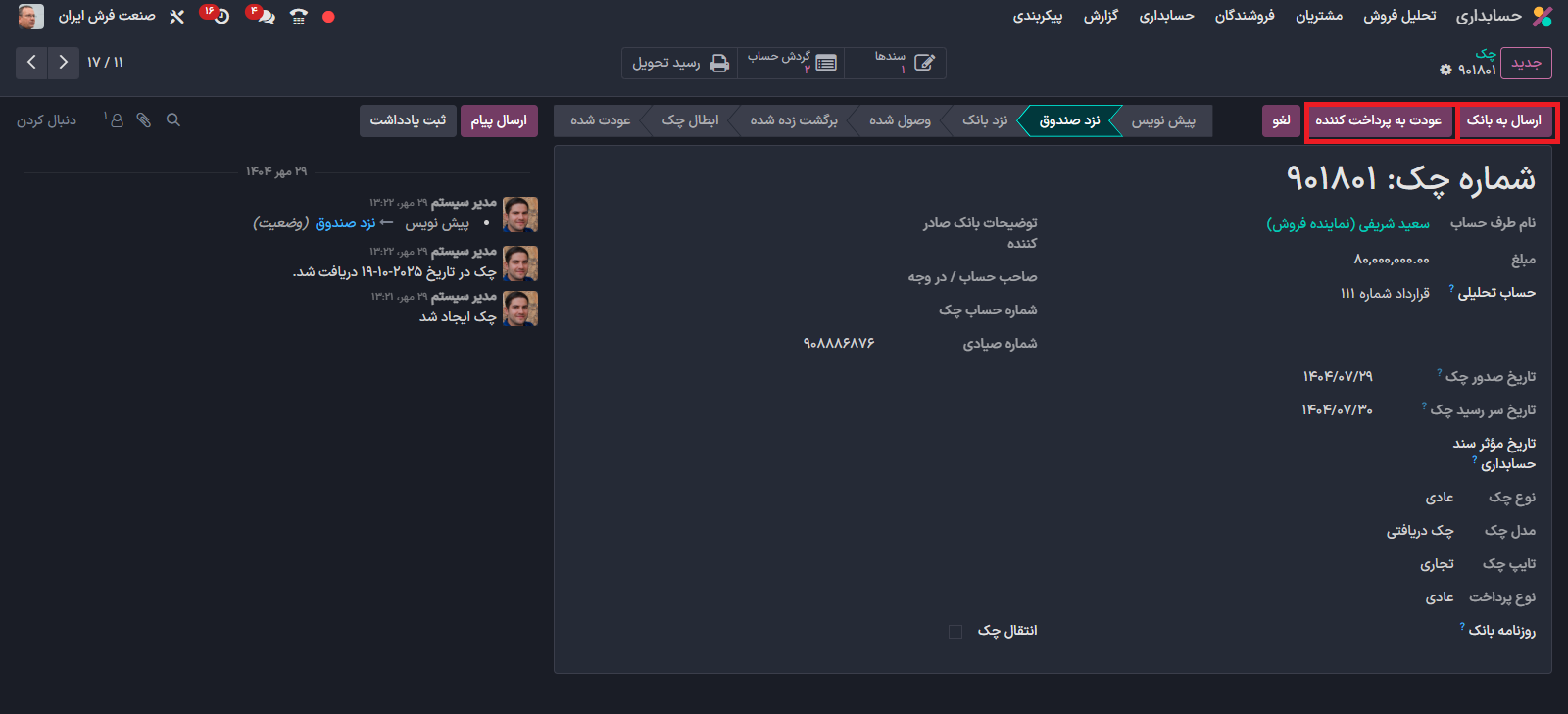Click the search magnifier icon in chatter
The image size is (1568, 714).
(x=173, y=119)
